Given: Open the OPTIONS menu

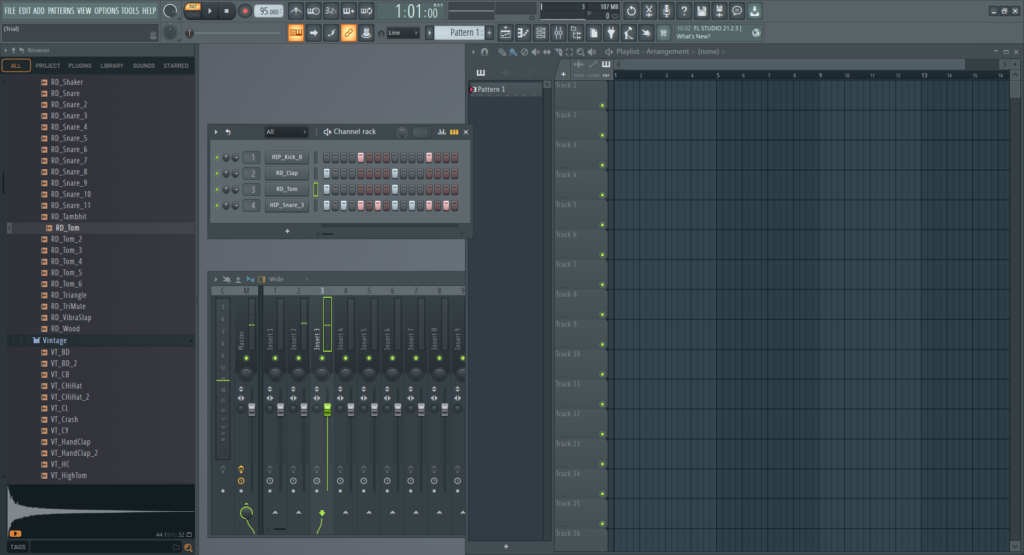Looking at the screenshot, I should [x=106, y=10].
